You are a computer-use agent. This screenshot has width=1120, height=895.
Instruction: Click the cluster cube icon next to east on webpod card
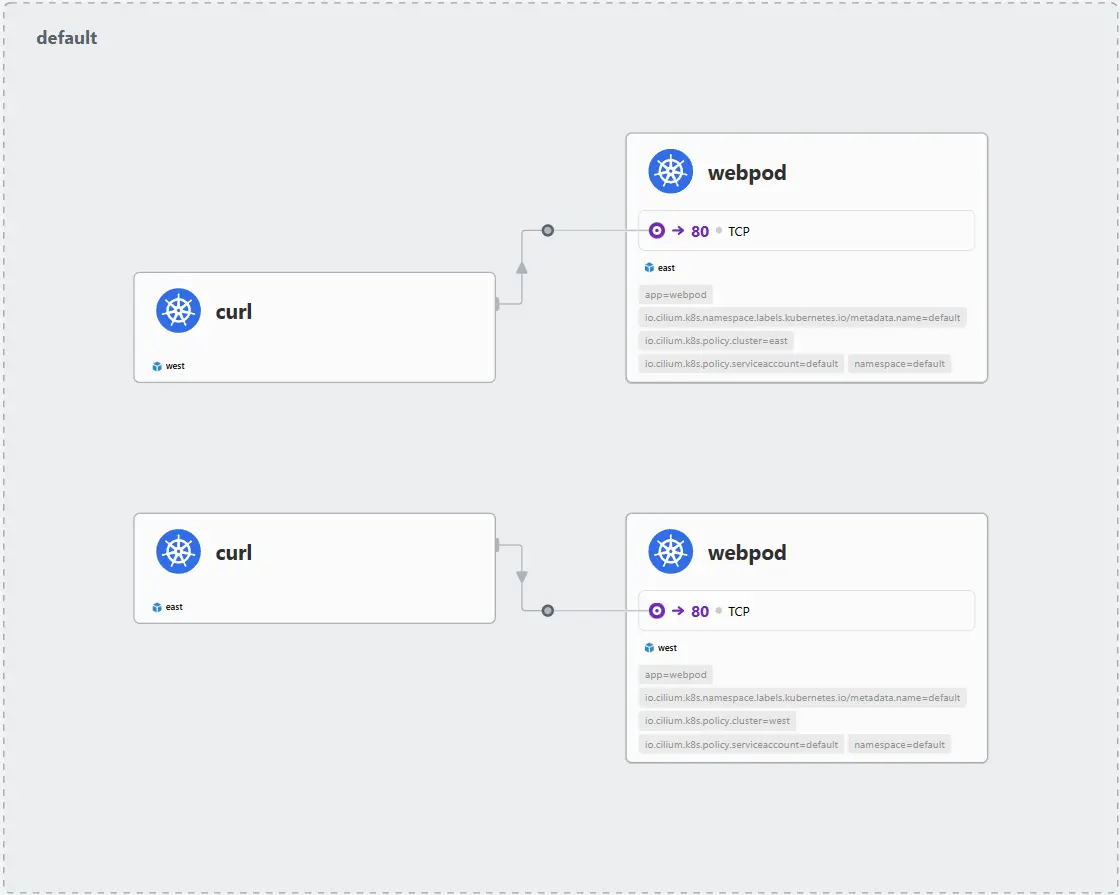649,268
